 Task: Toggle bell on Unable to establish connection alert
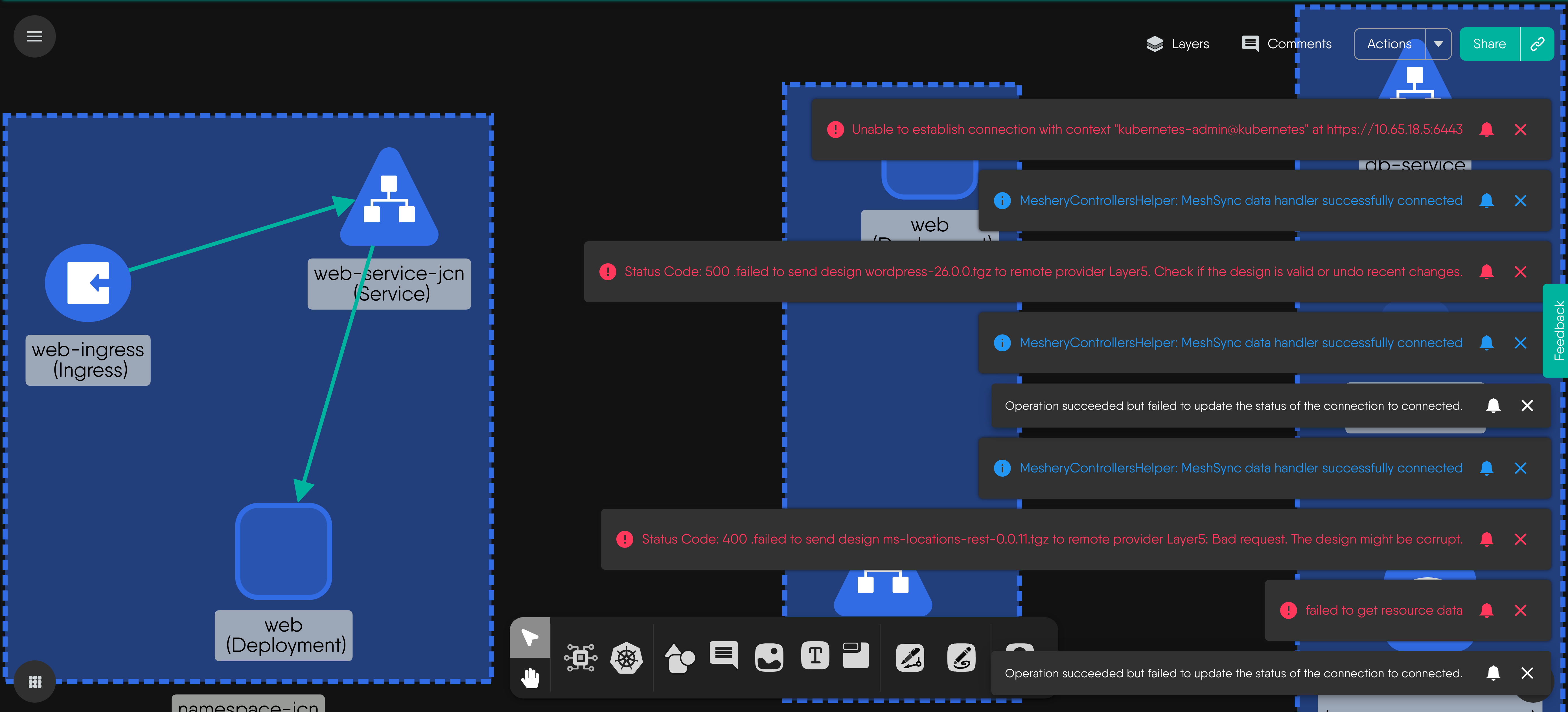tap(1486, 129)
